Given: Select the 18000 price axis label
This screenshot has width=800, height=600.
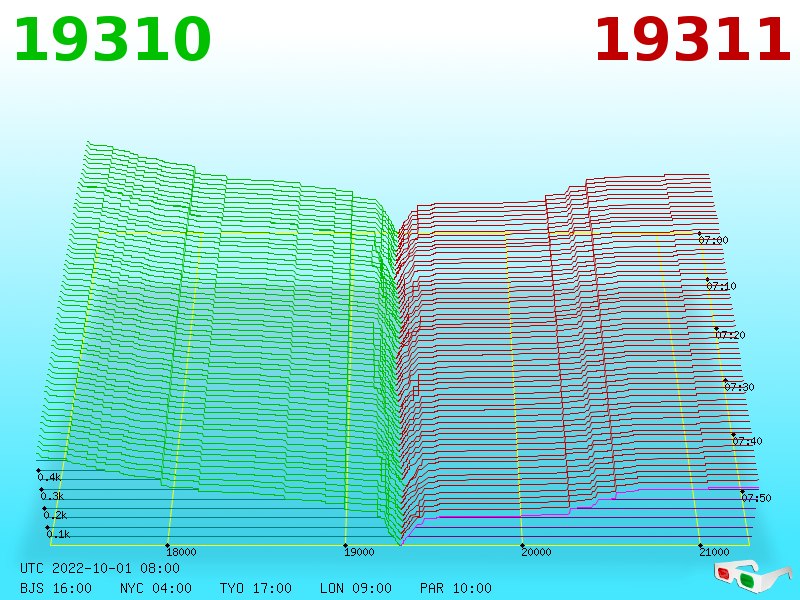Looking at the screenshot, I should [181, 552].
